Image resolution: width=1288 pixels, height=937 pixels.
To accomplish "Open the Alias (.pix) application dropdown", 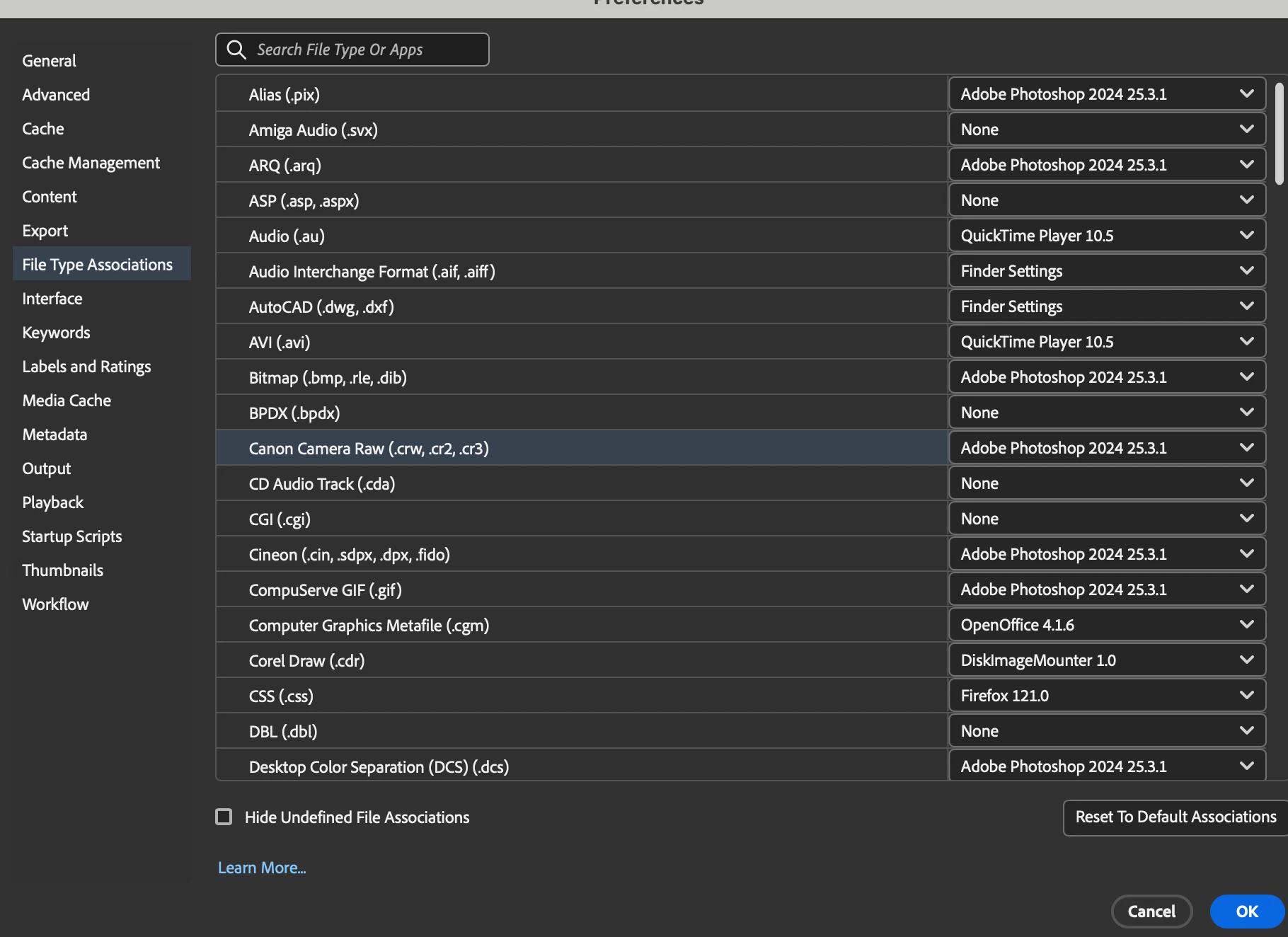I will [x=1107, y=94].
